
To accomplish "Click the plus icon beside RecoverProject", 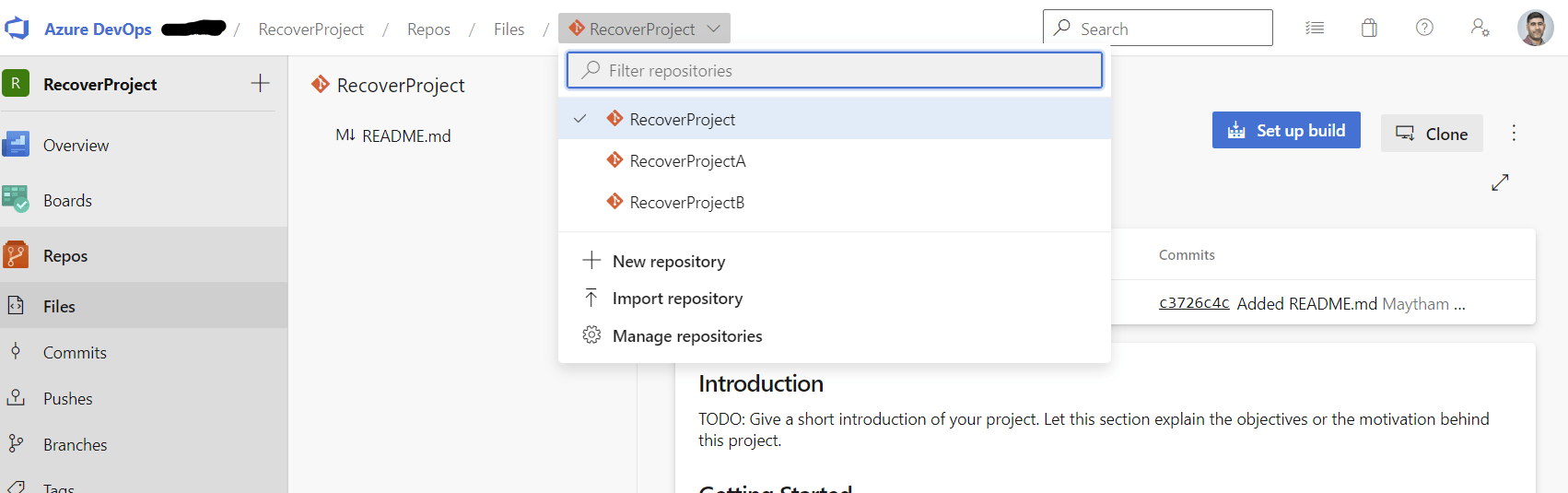I will [260, 83].
